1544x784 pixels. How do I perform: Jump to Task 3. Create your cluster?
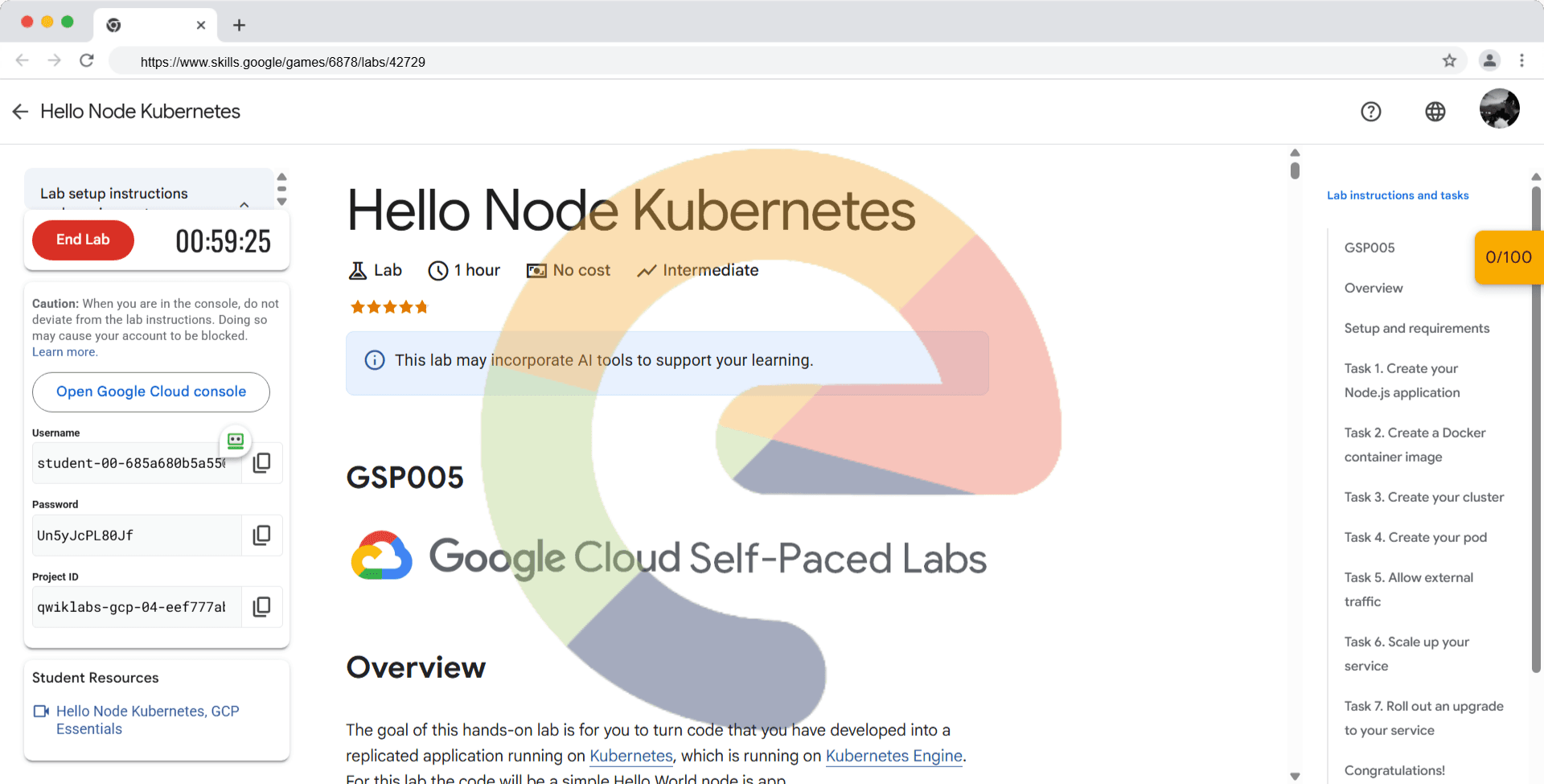tap(1423, 497)
